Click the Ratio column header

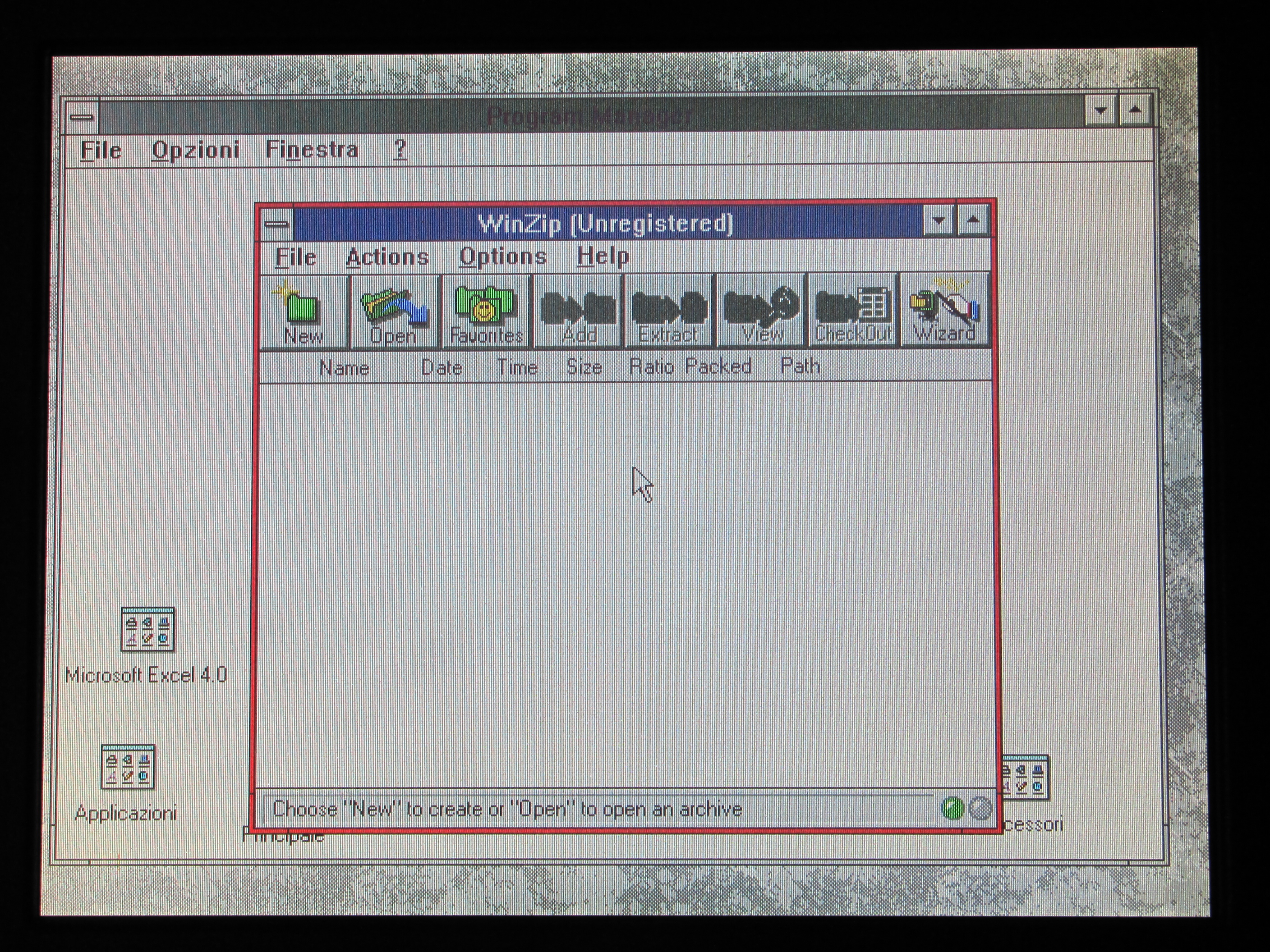click(x=652, y=366)
